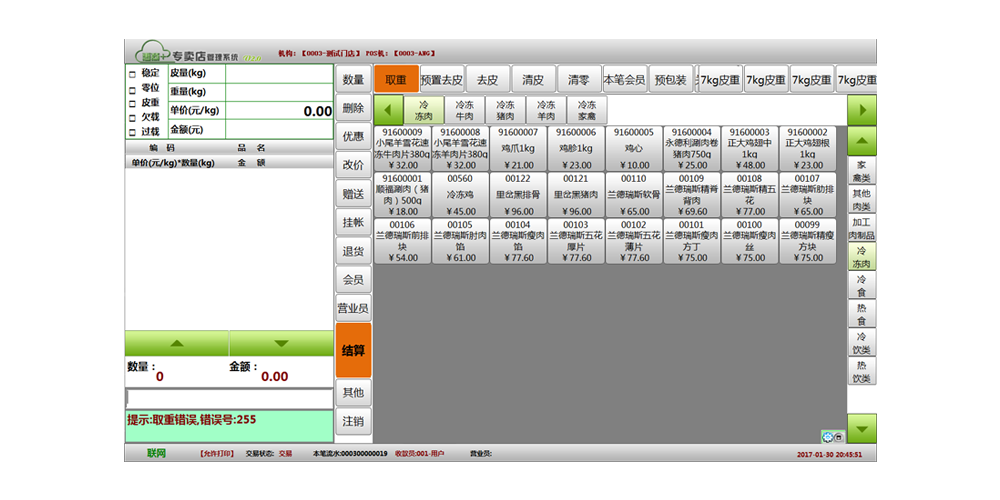Screen dimensions: 1000x500
Task: Select the 冷冻猪肉 subcategory tab
Action: click(505, 110)
